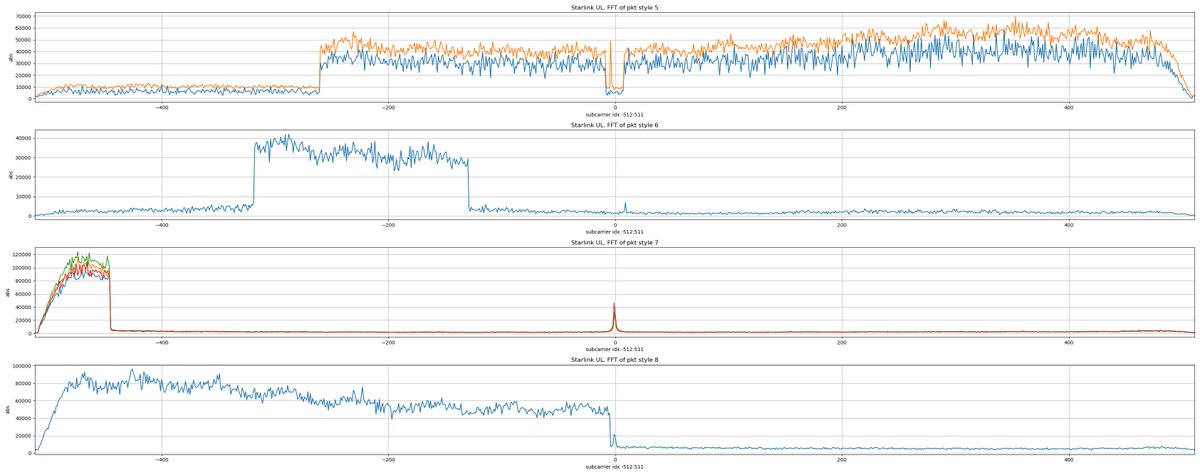The image size is (1200, 475).
Task: Select the subcarrier idx x-axis label under style 8 plot
Action: pos(614,466)
